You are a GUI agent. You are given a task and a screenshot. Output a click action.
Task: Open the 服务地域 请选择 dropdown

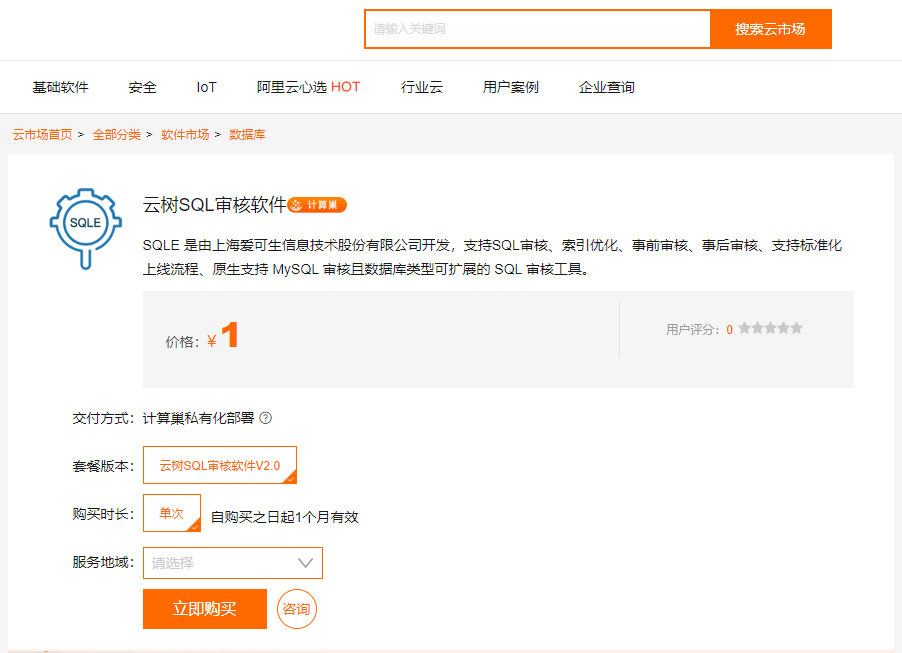pos(232,563)
